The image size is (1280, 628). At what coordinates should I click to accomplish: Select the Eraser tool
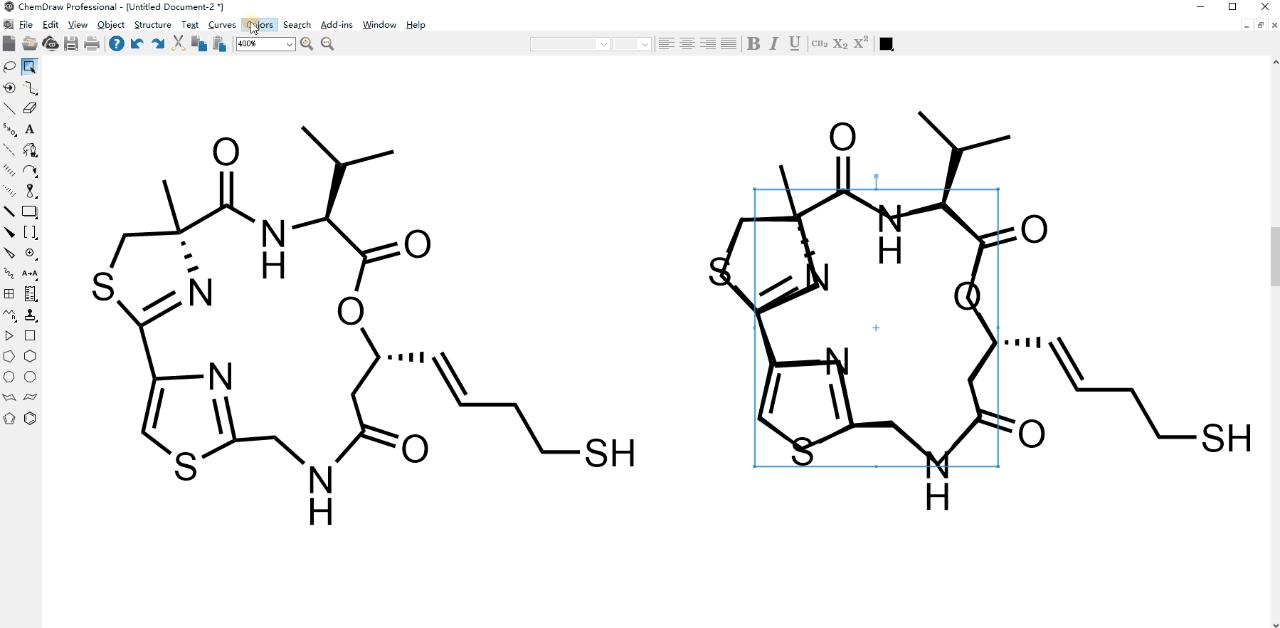coord(30,108)
